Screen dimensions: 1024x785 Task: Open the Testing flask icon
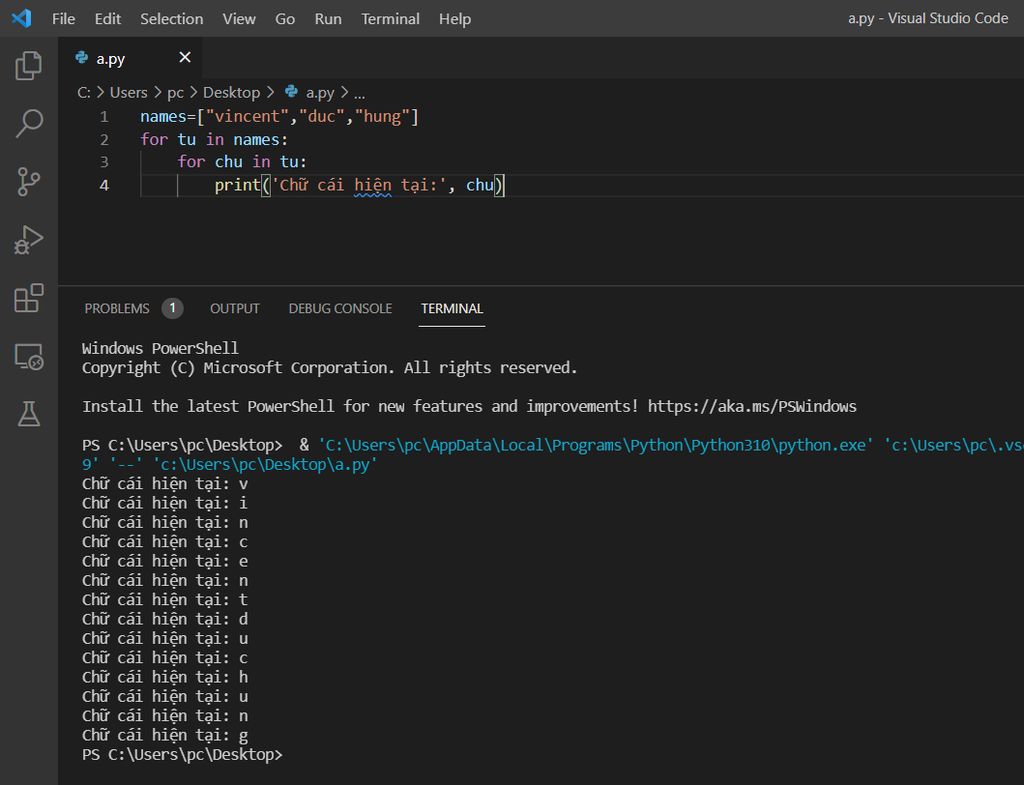pyautogui.click(x=29, y=413)
